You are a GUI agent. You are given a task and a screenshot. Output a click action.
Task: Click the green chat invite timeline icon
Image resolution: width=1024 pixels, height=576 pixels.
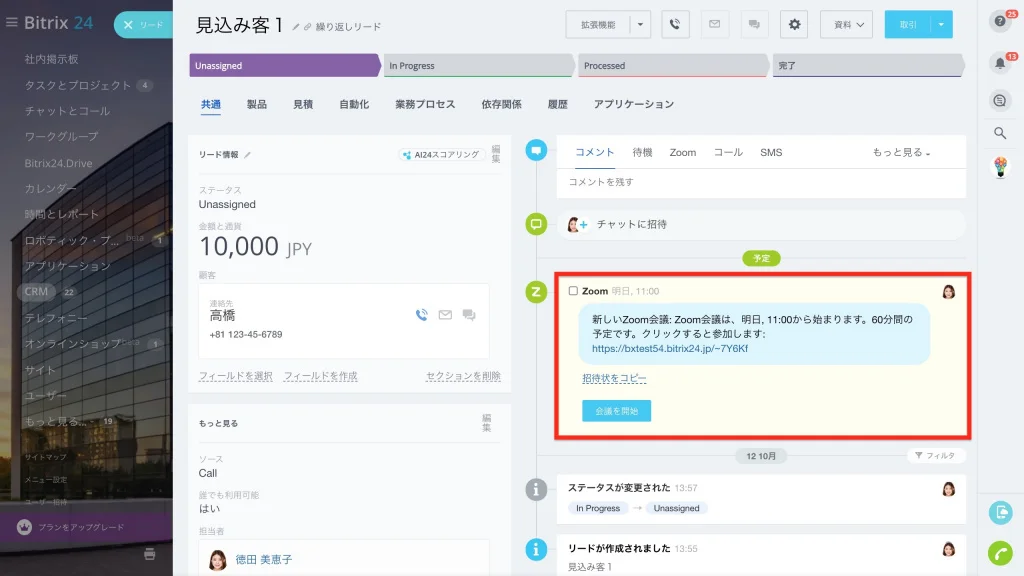coord(536,224)
